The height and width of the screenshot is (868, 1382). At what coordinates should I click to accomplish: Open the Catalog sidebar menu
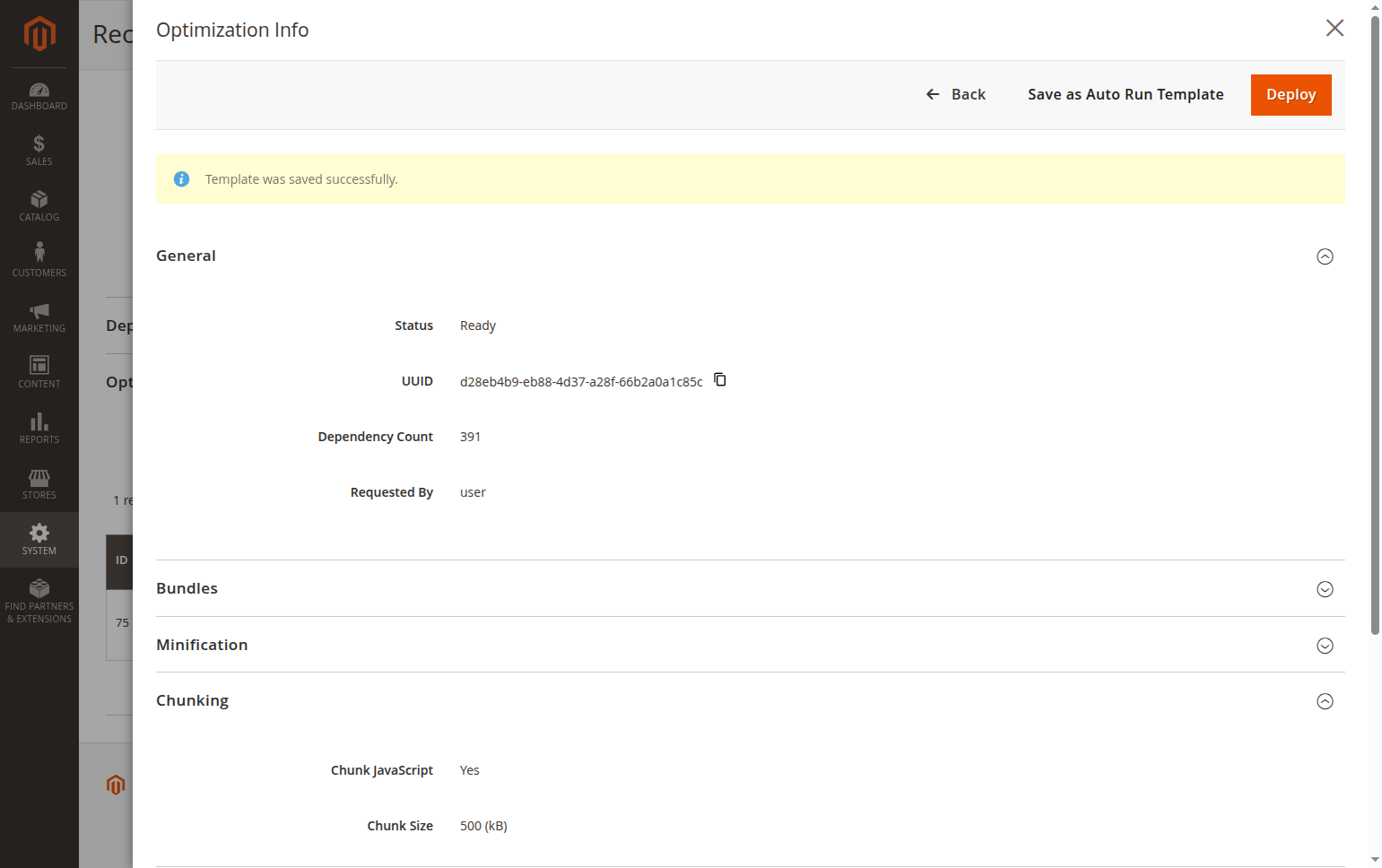pyautogui.click(x=39, y=206)
